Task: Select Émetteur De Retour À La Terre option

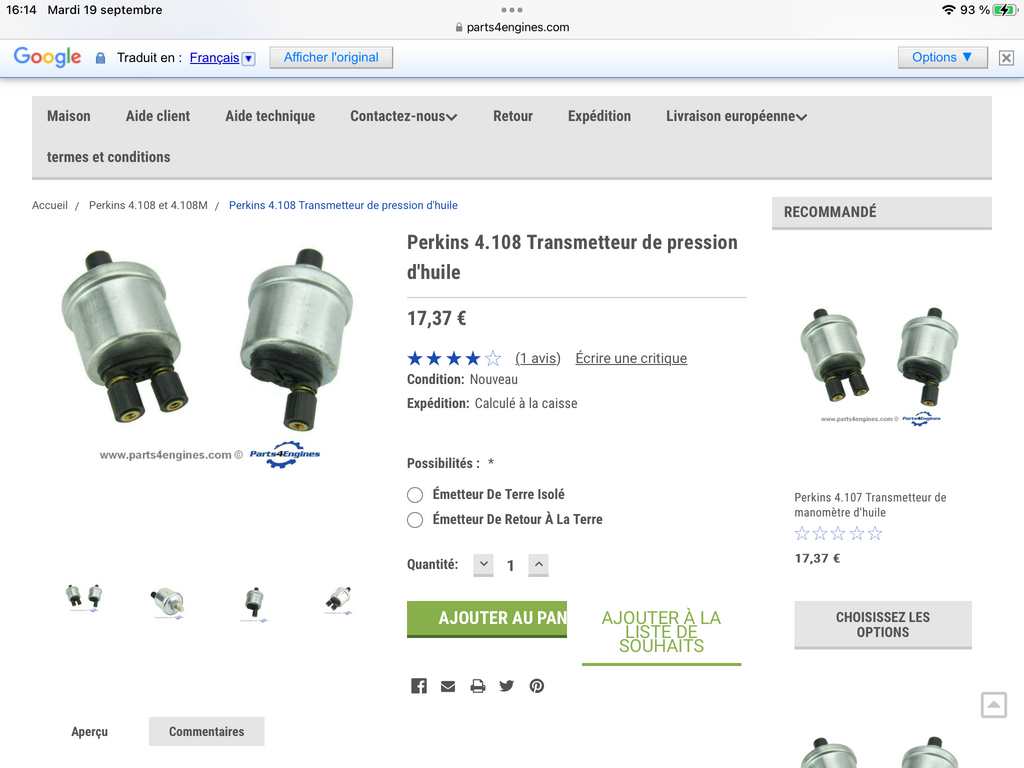Action: point(415,520)
